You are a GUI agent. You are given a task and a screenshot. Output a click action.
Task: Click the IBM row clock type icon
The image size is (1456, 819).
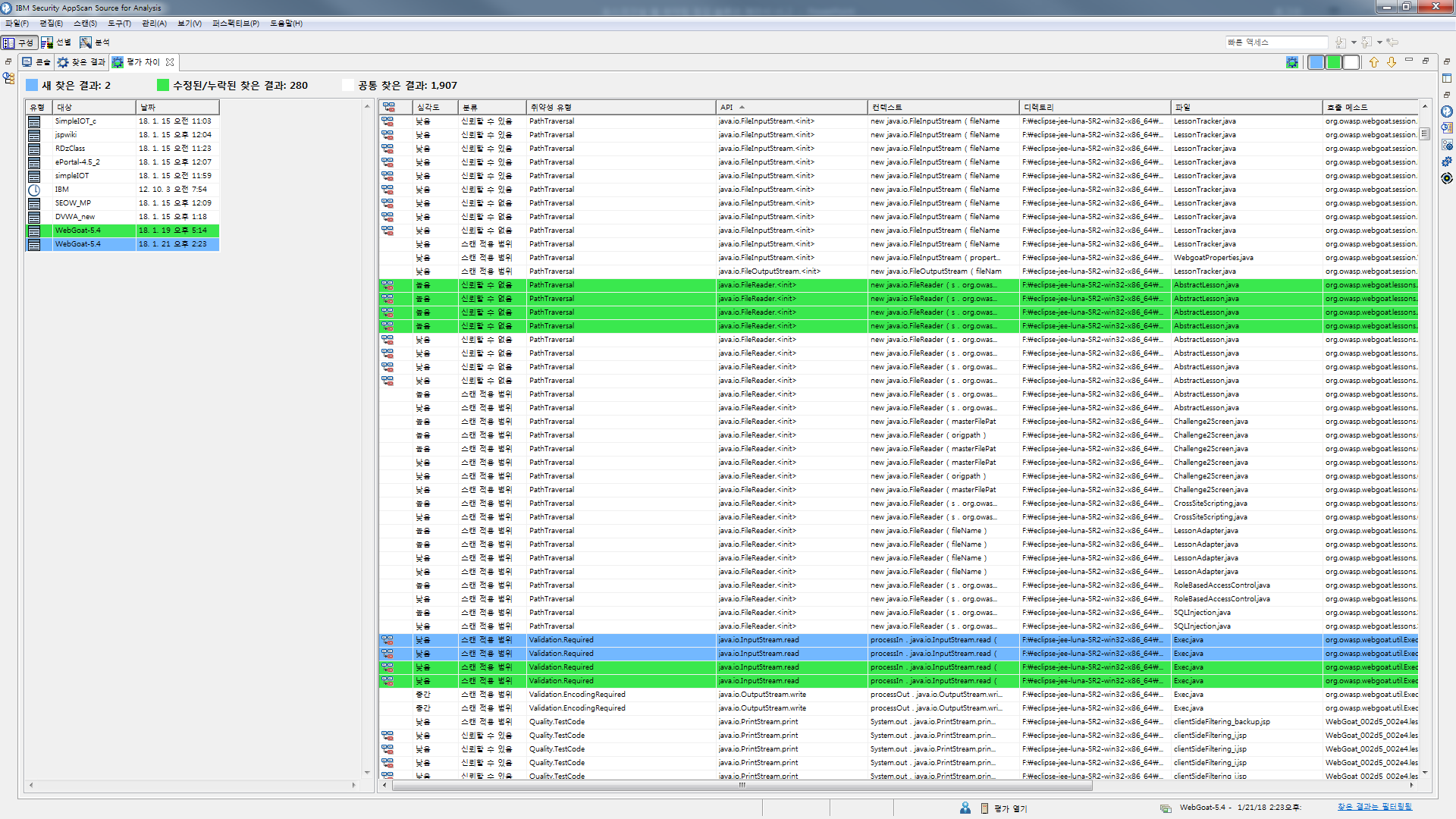point(34,190)
